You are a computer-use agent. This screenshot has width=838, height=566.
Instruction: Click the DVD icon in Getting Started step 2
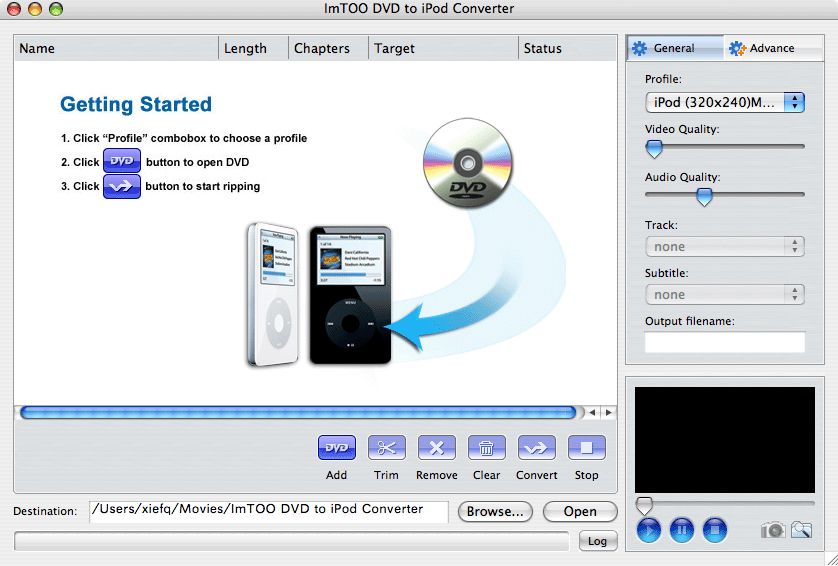click(x=122, y=161)
